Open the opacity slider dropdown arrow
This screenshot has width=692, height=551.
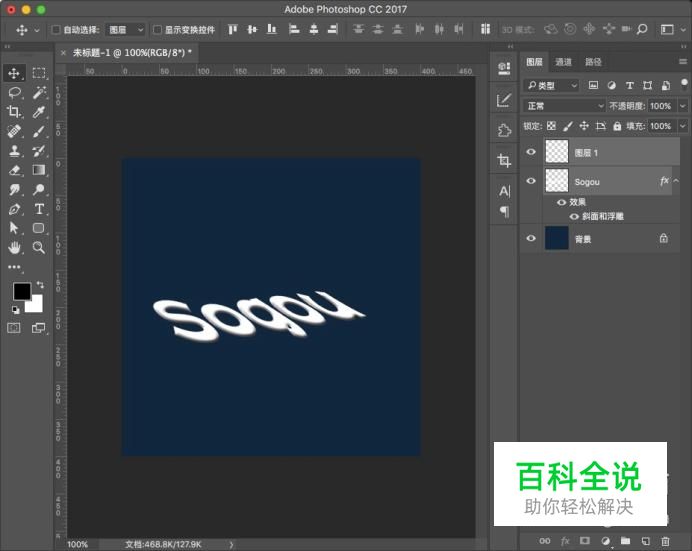pos(683,106)
